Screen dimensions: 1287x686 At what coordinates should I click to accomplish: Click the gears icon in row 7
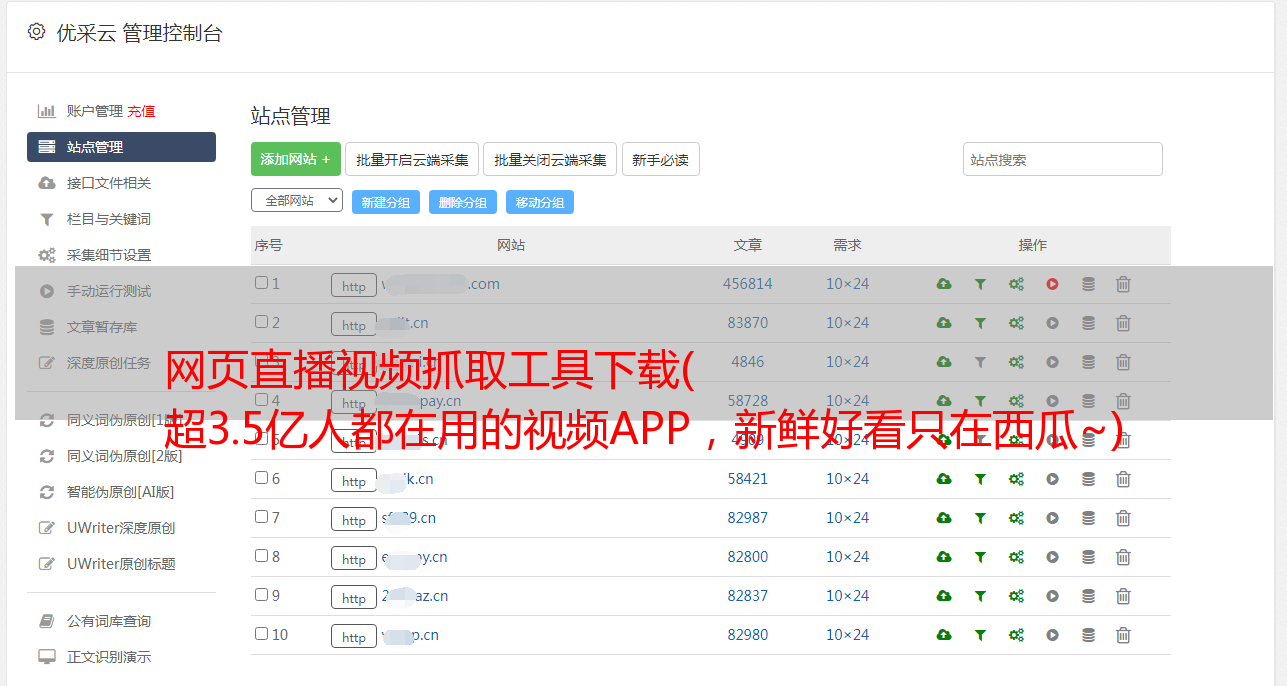coord(1016,518)
